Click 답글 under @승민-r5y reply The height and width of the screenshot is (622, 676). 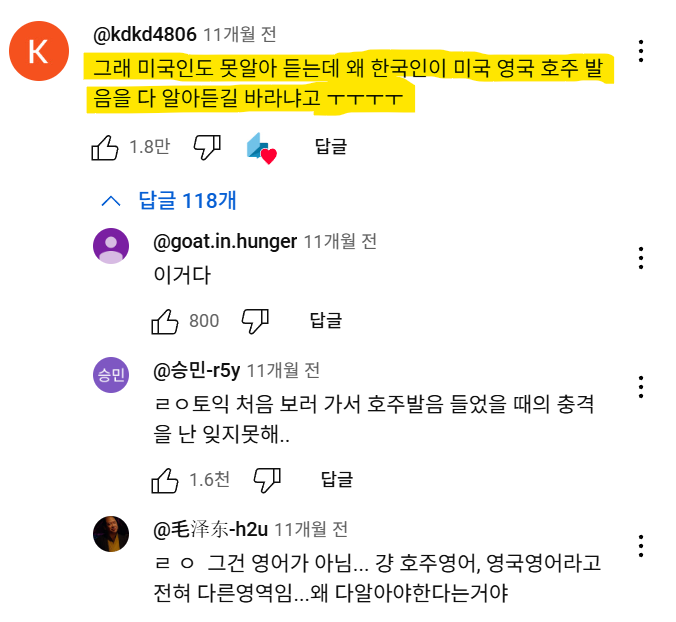point(337,480)
